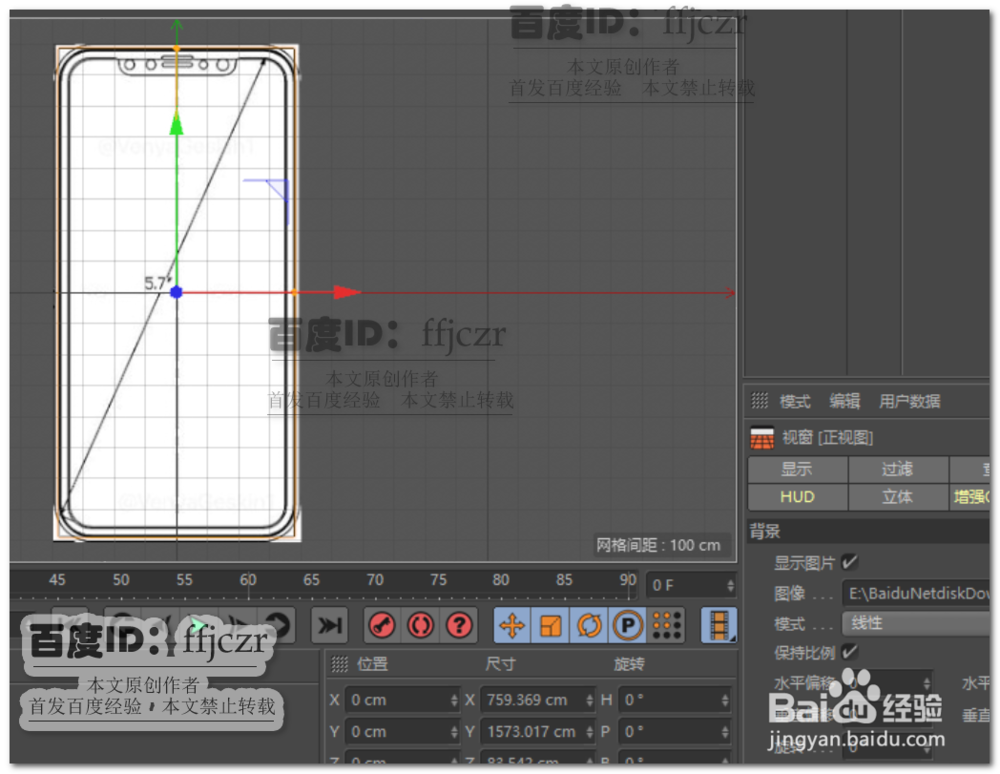The height and width of the screenshot is (774, 1000).
Task: Click the blue Z axis center dot
Action: (177, 292)
